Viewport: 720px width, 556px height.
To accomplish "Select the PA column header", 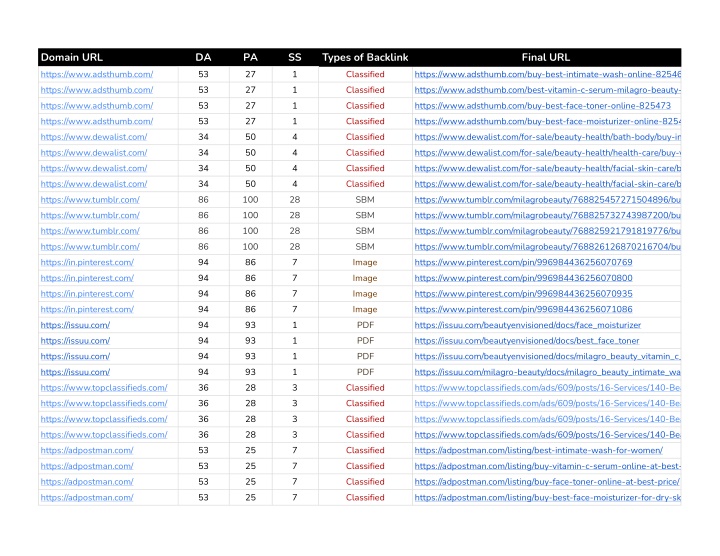I will tap(250, 57).
